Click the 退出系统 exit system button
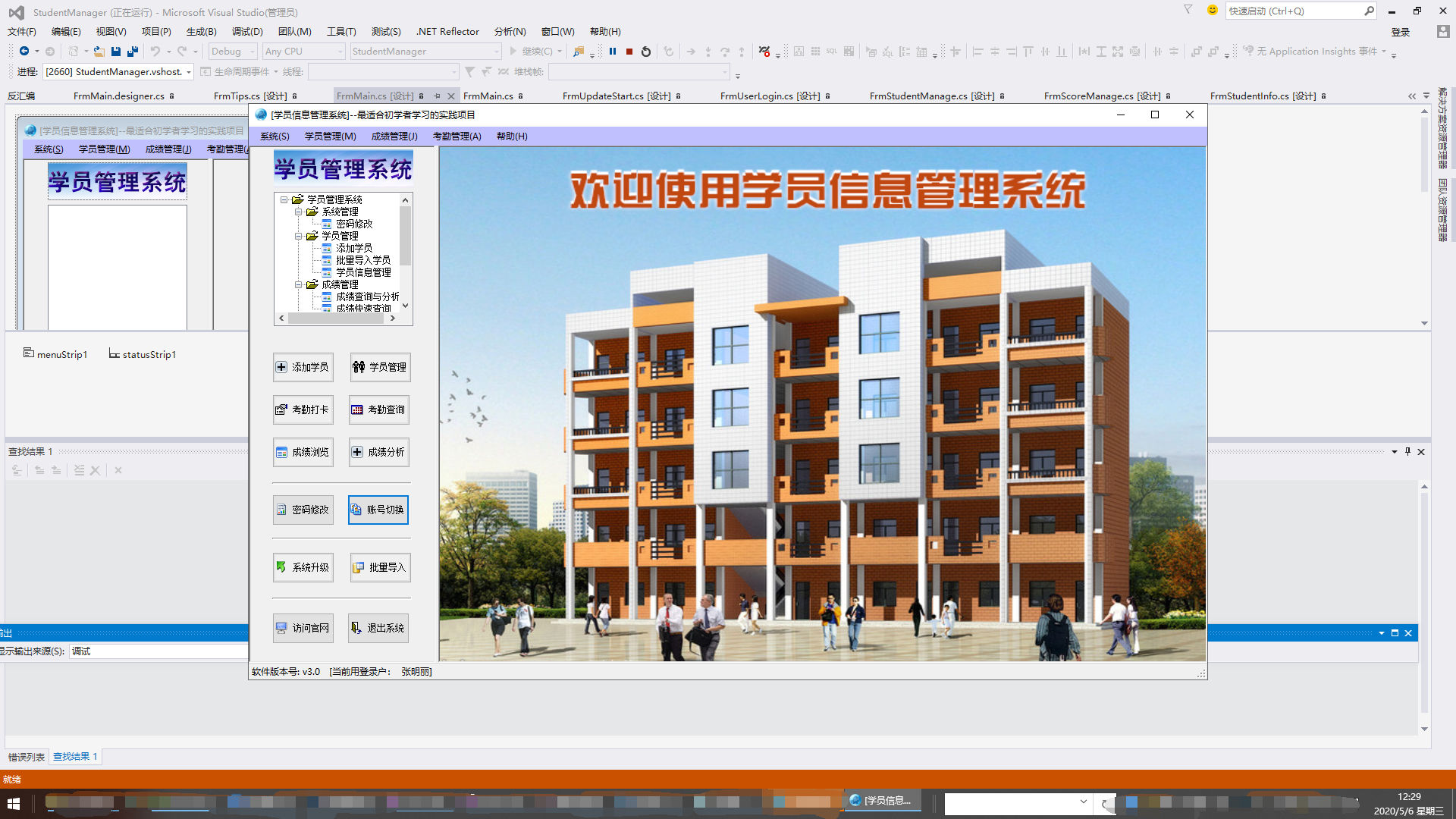 (378, 628)
